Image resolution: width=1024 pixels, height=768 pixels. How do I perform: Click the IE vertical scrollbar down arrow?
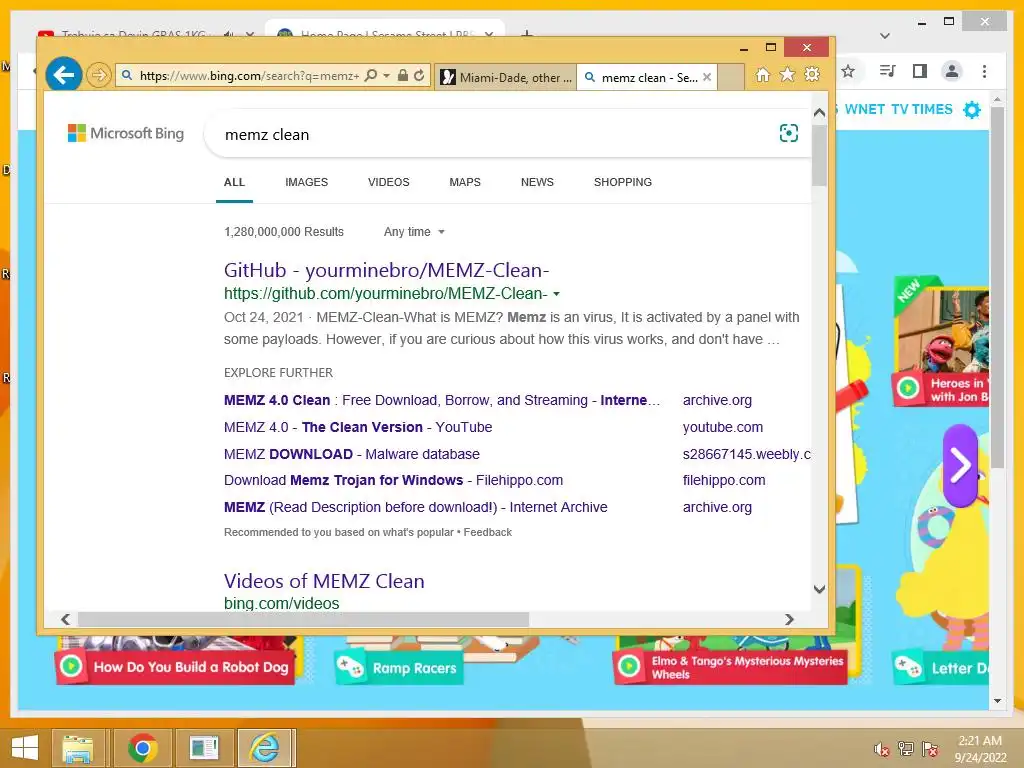(x=820, y=589)
